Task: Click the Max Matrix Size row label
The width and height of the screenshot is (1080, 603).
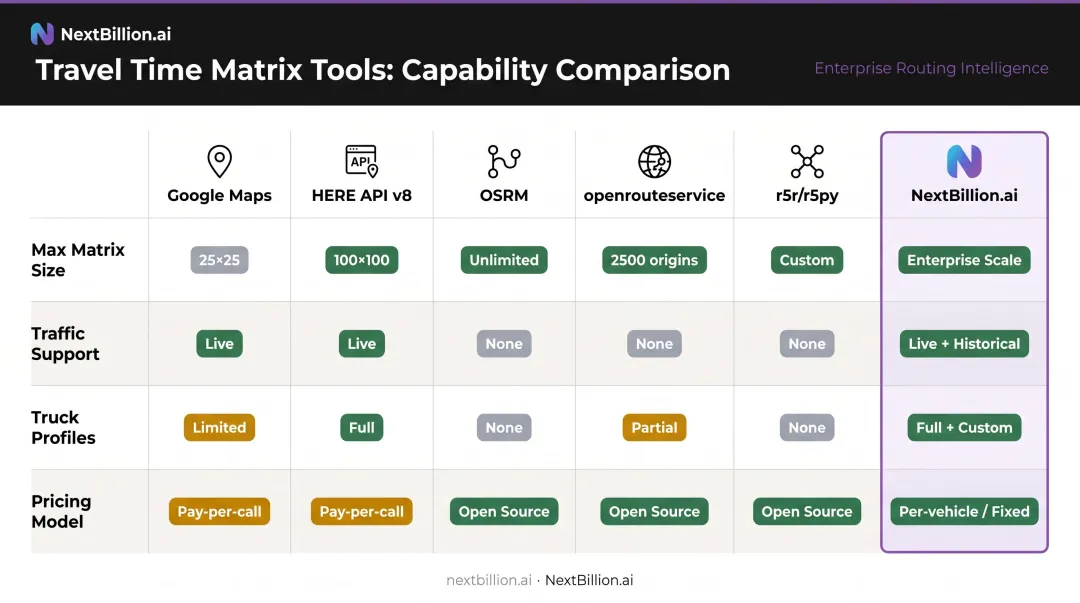Action: [x=78, y=260]
